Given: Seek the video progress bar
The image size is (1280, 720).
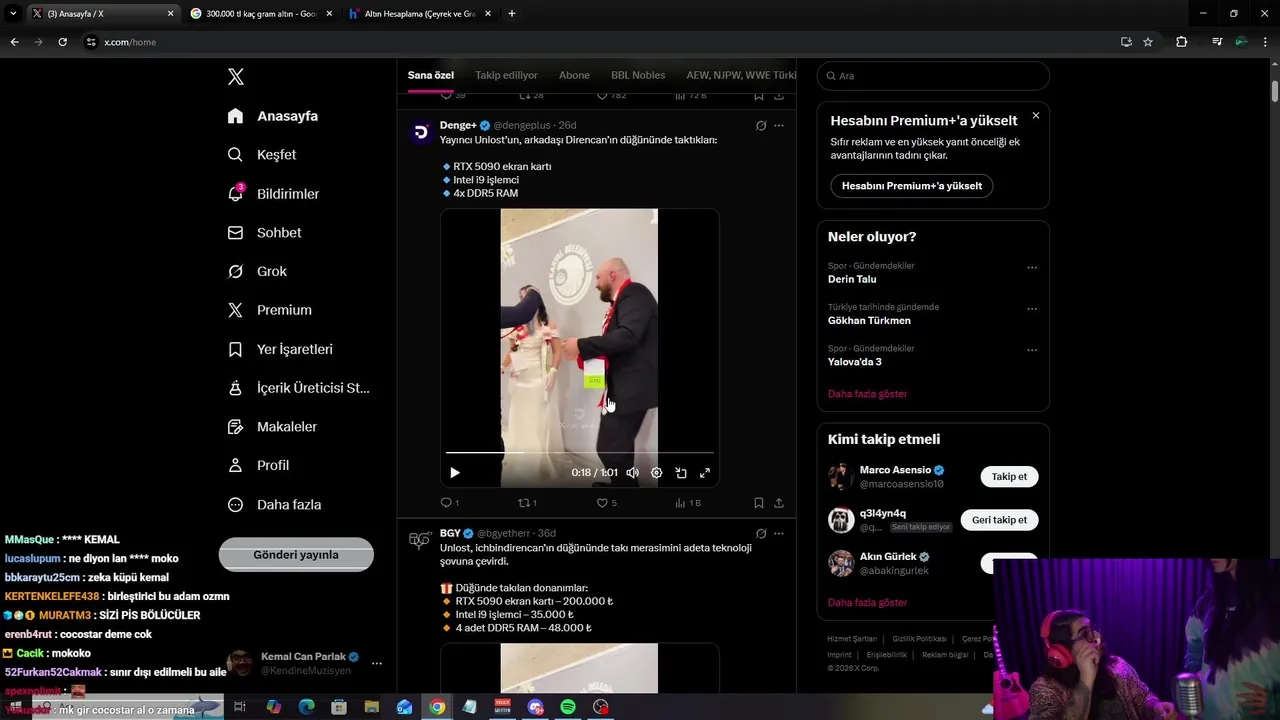Looking at the screenshot, I should 580,453.
